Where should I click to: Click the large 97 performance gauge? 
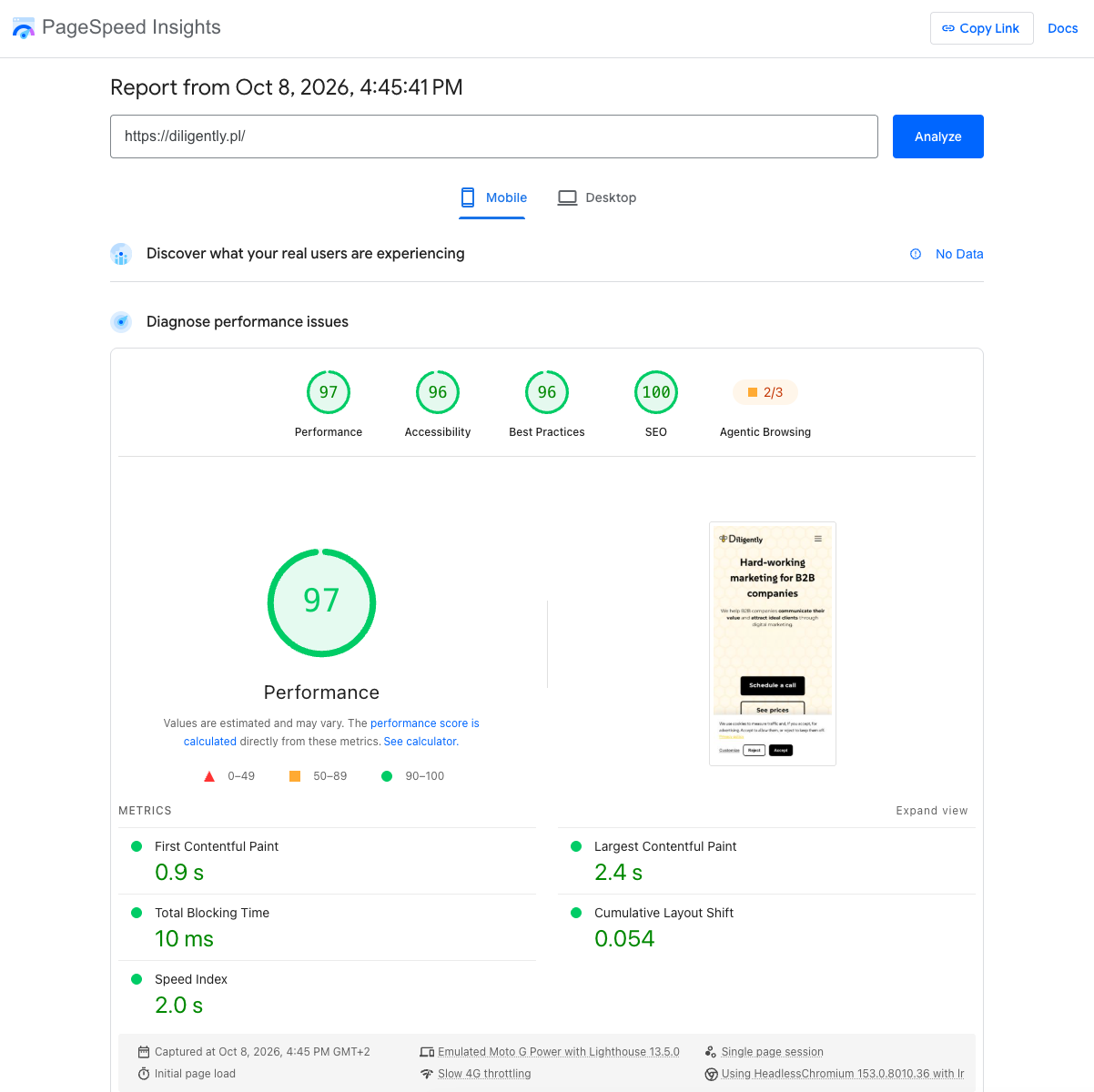coord(321,602)
